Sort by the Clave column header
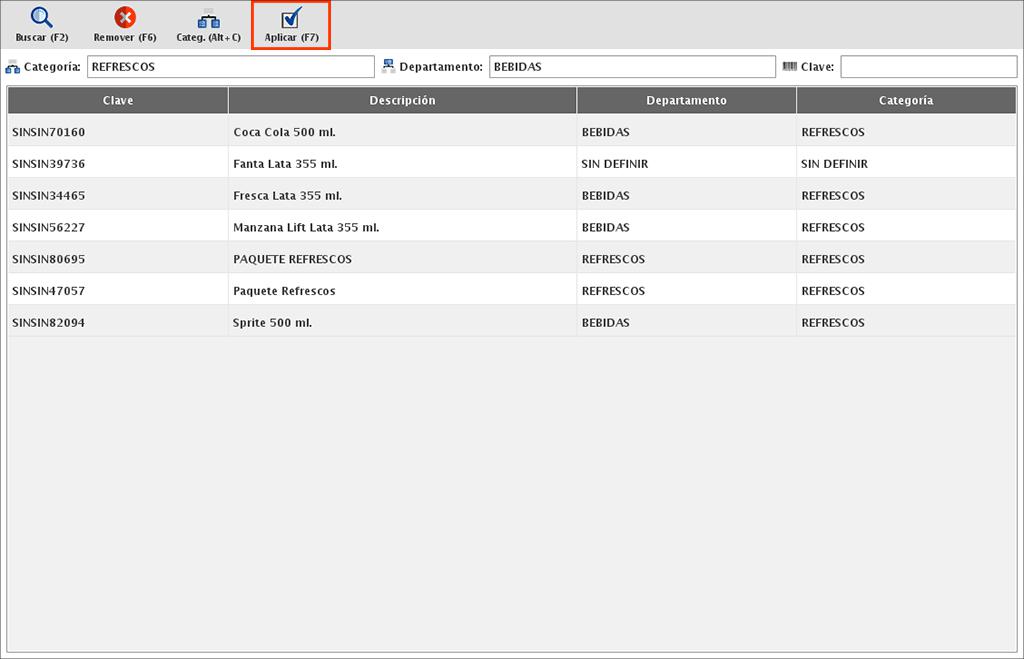Viewport: 1024px width, 659px height. click(x=118, y=101)
